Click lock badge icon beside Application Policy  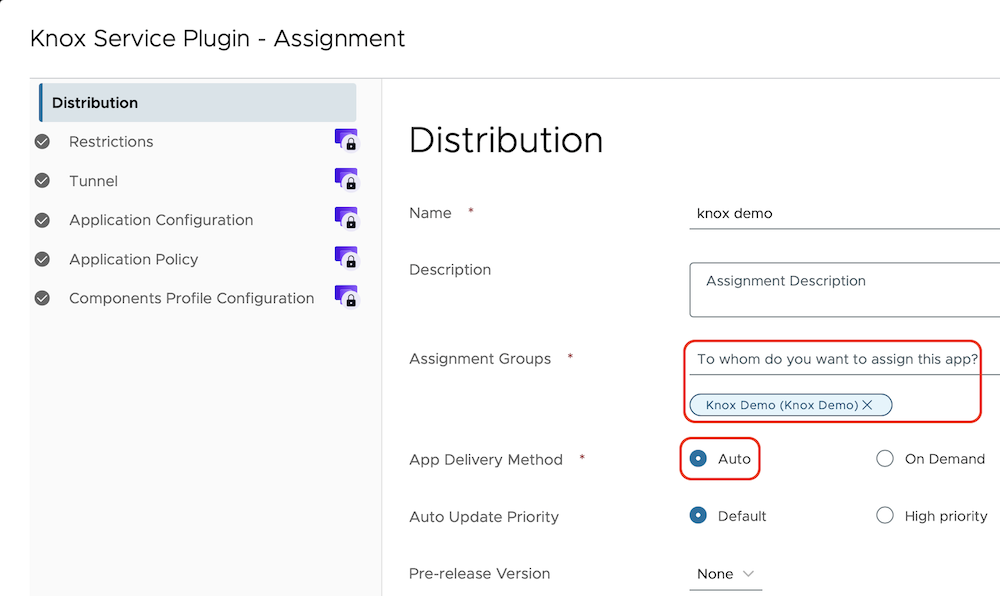coord(346,258)
